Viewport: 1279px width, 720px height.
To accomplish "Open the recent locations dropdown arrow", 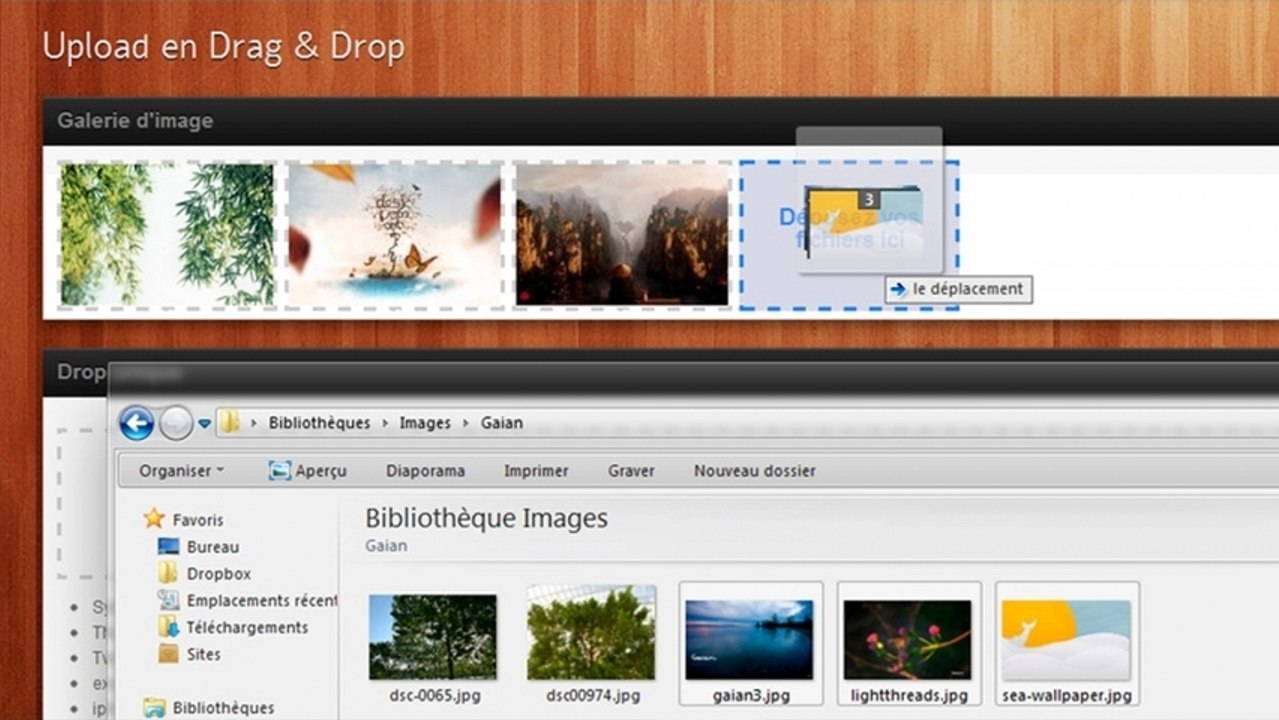I will (x=204, y=423).
